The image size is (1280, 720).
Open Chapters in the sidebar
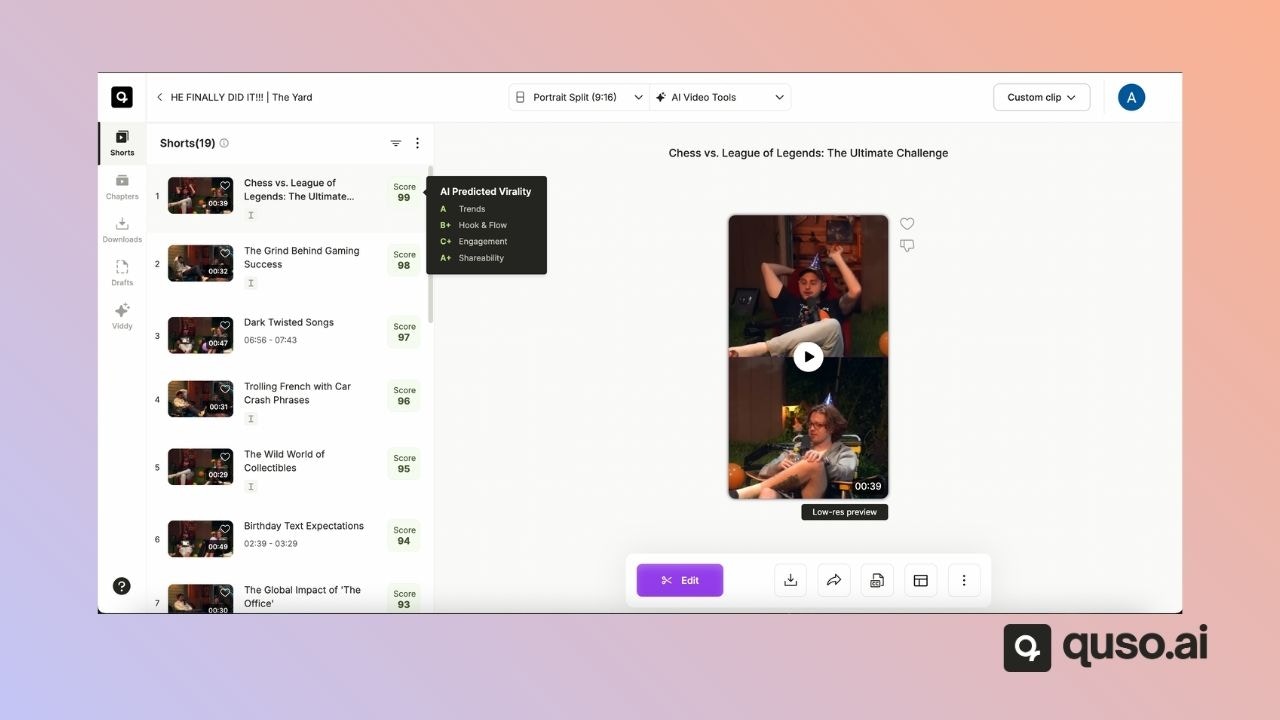pyautogui.click(x=122, y=186)
